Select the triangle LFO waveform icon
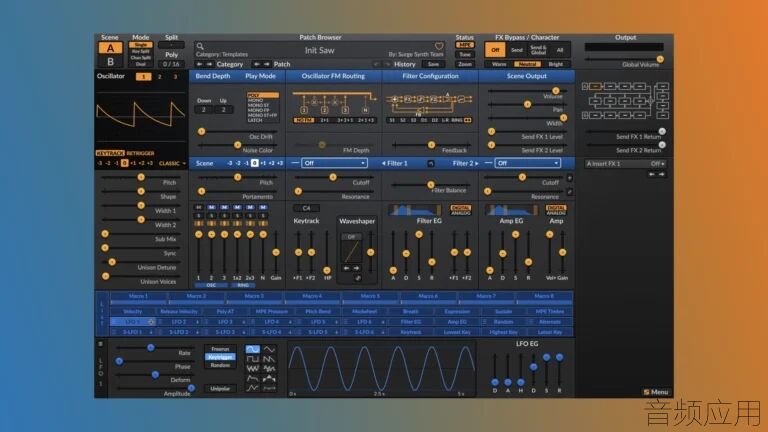The height and width of the screenshot is (432, 768). click(269, 349)
